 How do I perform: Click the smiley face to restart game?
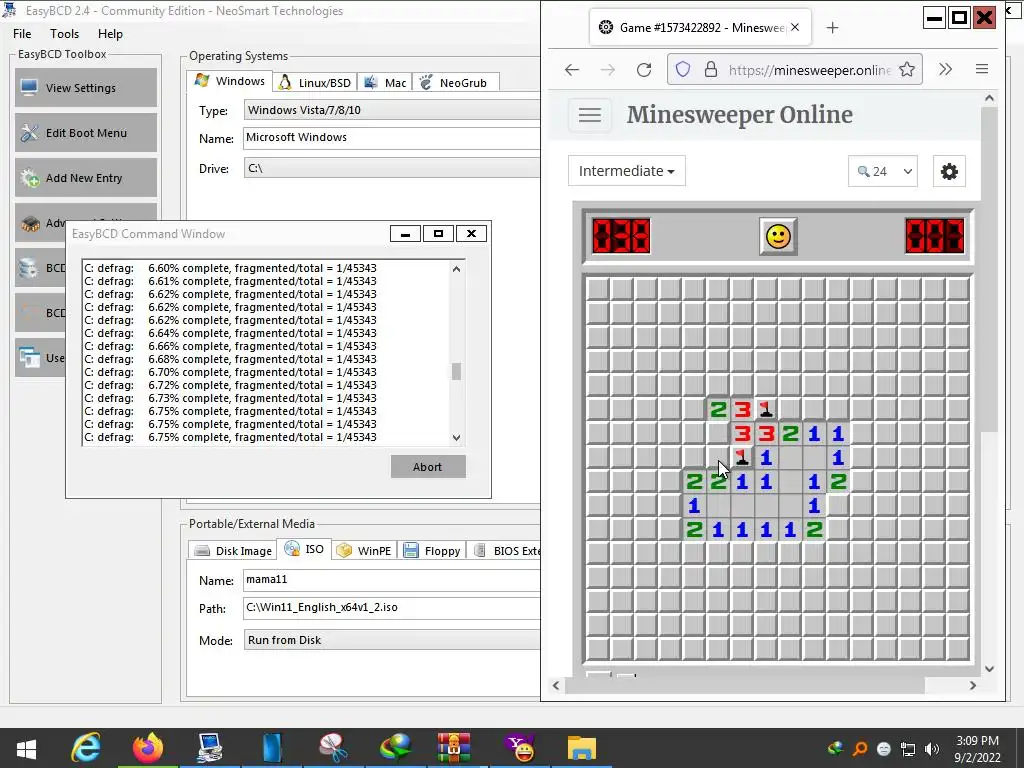(778, 236)
